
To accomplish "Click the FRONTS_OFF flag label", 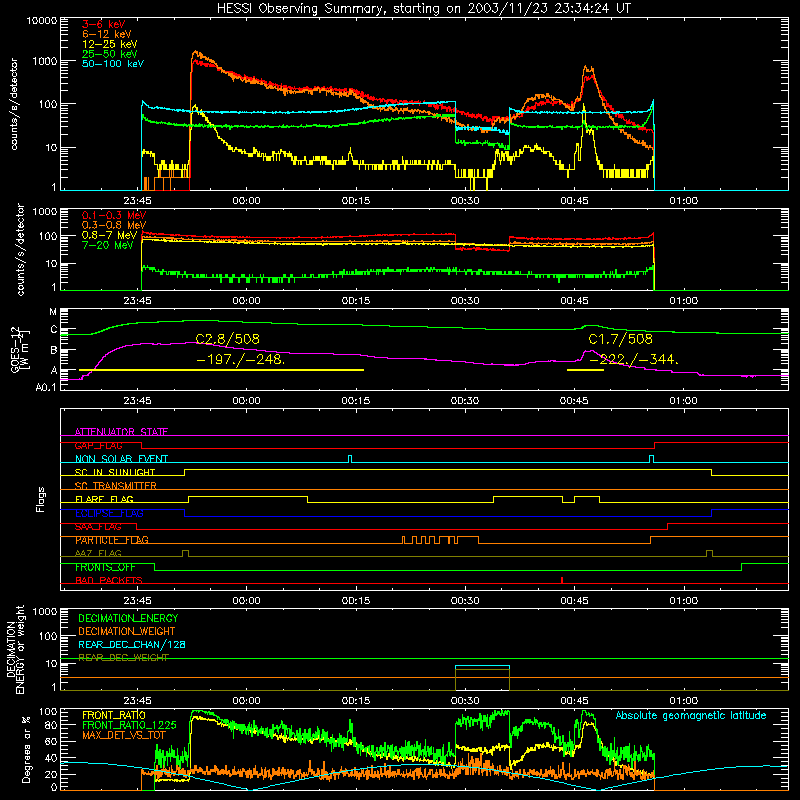I will [x=105, y=567].
